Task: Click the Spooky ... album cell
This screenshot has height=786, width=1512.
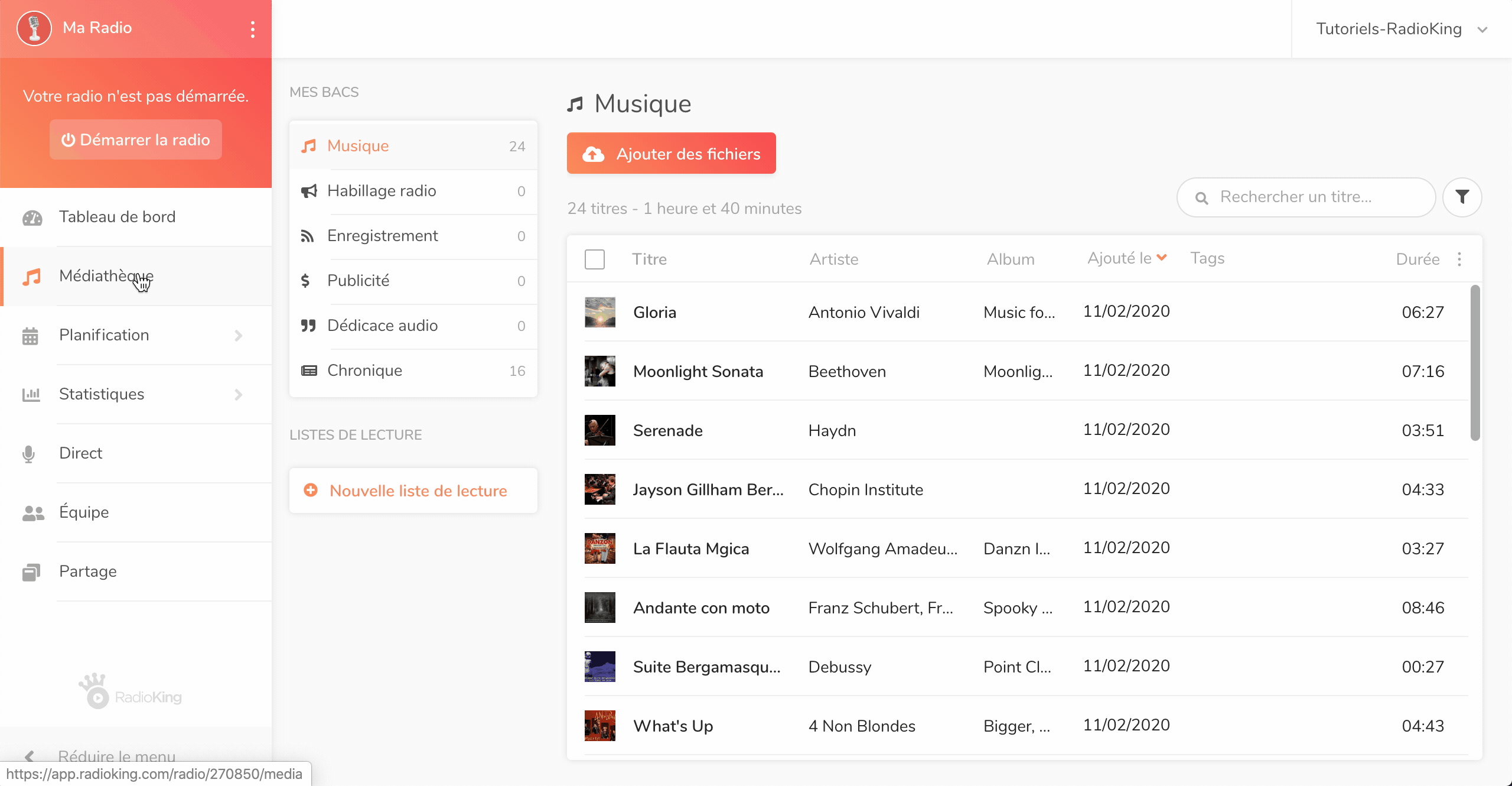Action: [x=1018, y=608]
